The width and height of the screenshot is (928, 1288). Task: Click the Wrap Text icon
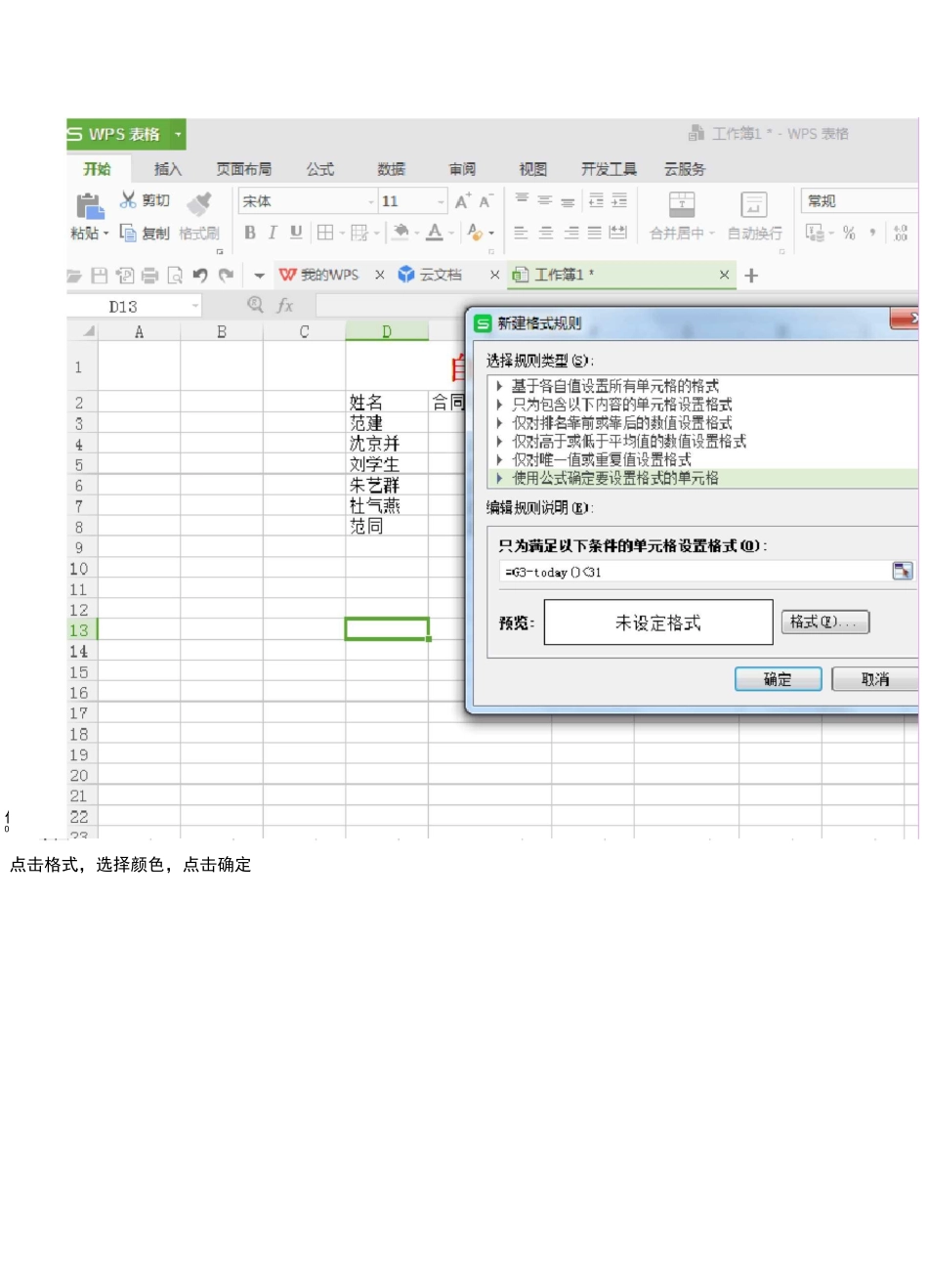tap(754, 204)
